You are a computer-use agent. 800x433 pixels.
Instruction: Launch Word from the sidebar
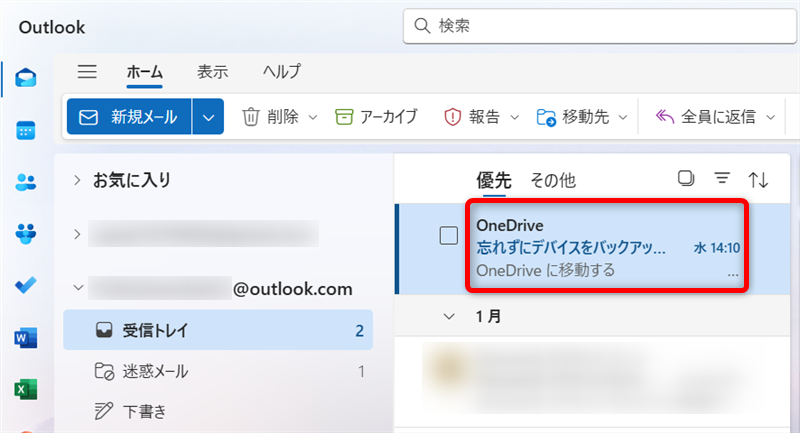pyautogui.click(x=26, y=338)
